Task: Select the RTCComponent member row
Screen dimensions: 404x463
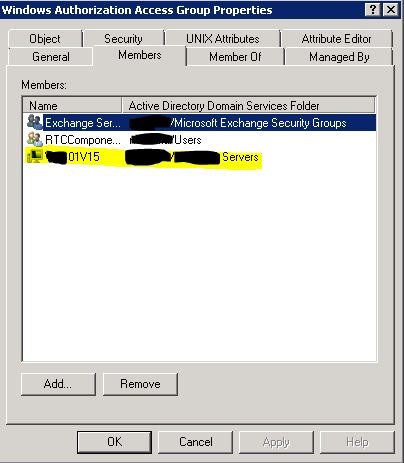Action: click(x=199, y=140)
